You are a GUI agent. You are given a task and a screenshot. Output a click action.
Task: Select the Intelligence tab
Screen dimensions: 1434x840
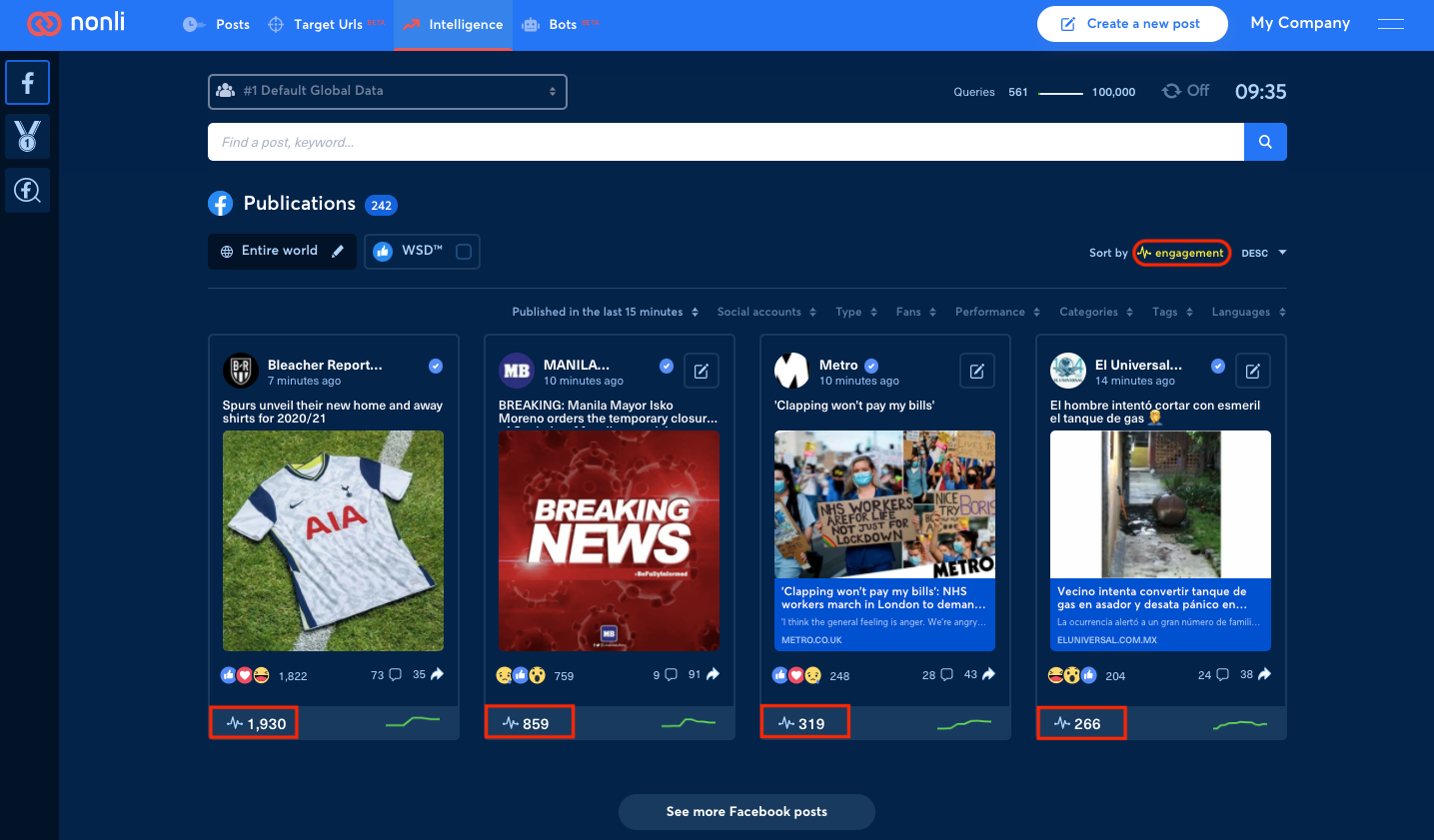pyautogui.click(x=454, y=24)
